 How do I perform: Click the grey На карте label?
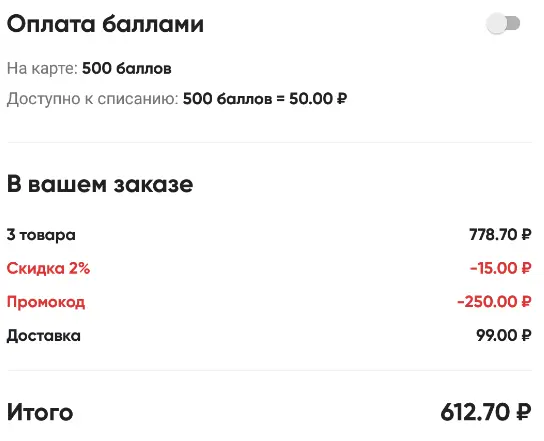(42, 68)
